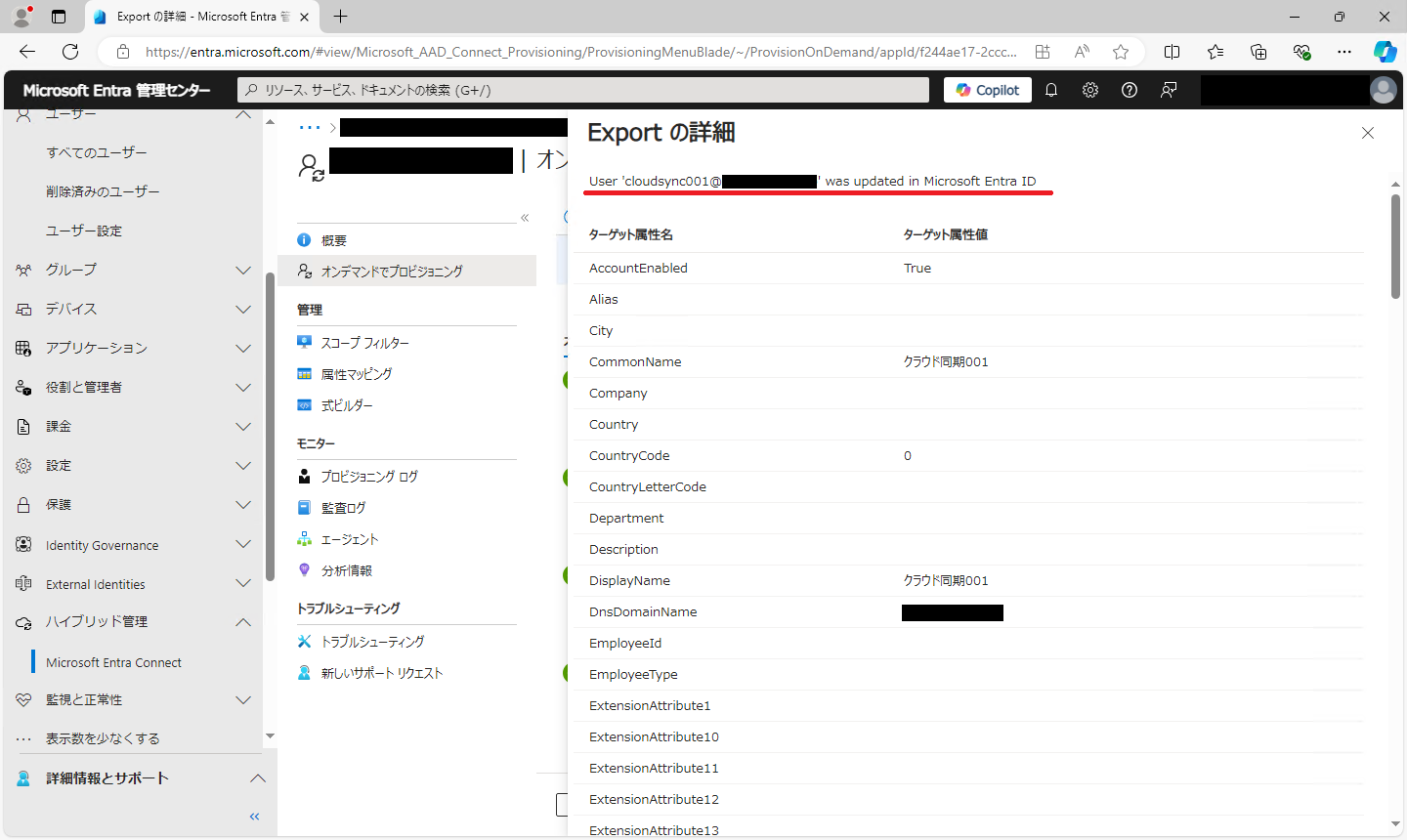Viewport: 1407px width, 840px height.
Task: Open browser split screen icon
Action: (x=1172, y=52)
